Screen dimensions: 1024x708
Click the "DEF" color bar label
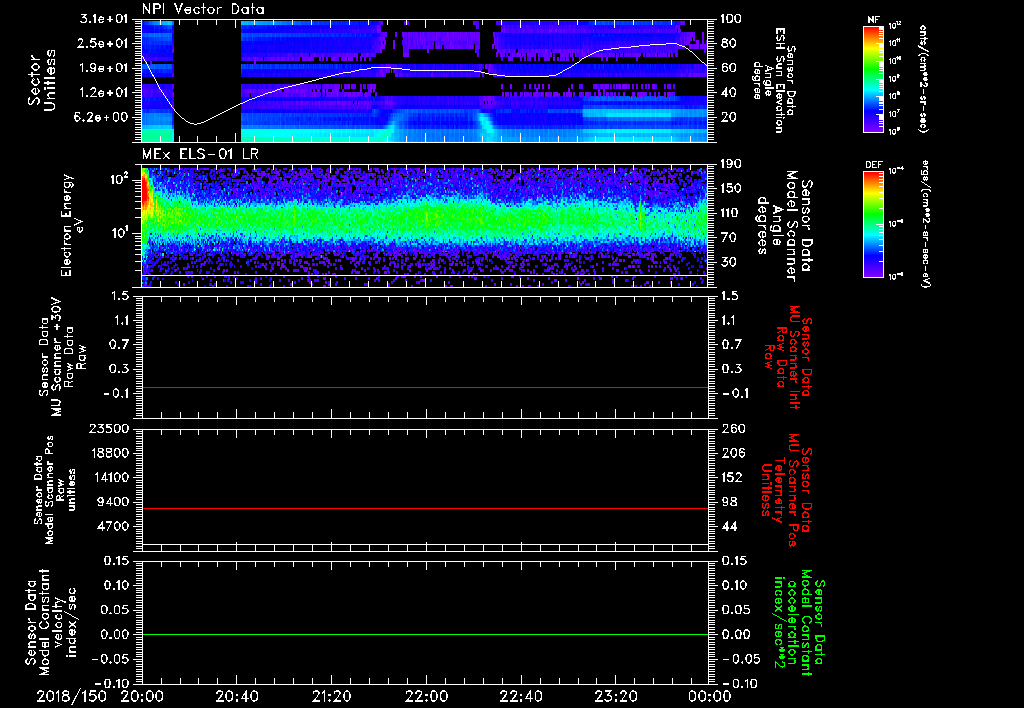(874, 165)
